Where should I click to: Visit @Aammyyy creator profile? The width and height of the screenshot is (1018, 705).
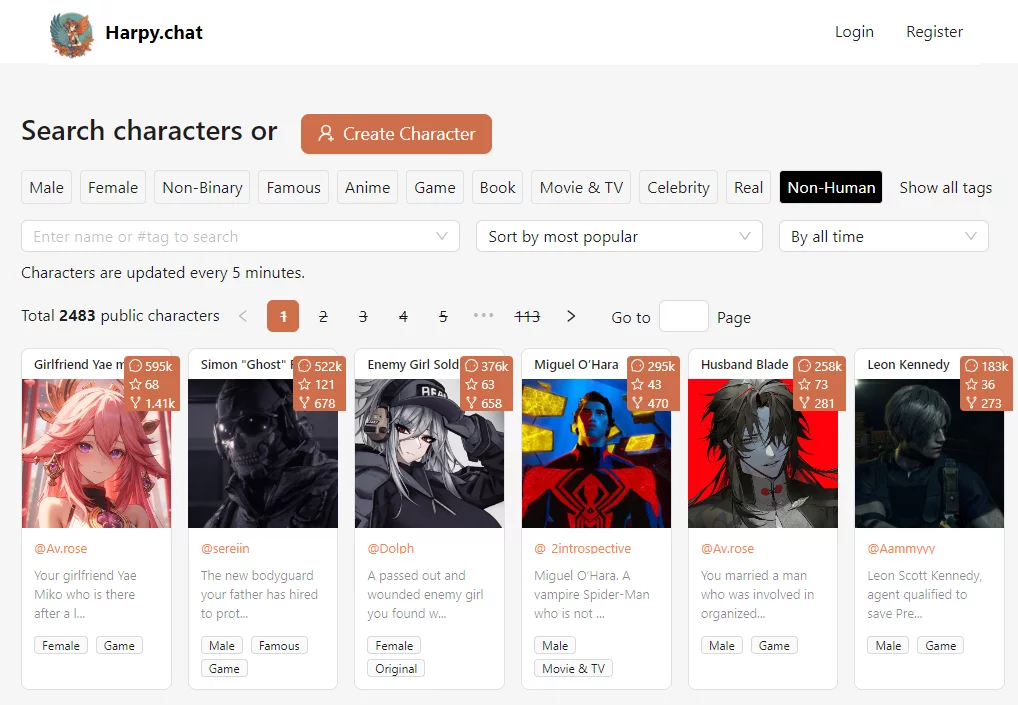tap(901, 549)
